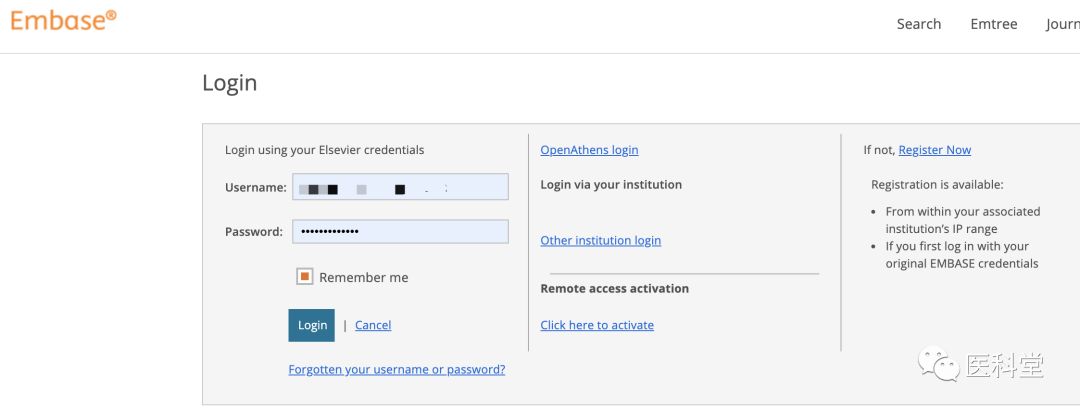Click the Register Now link
The image size is (1080, 413).
pos(934,150)
